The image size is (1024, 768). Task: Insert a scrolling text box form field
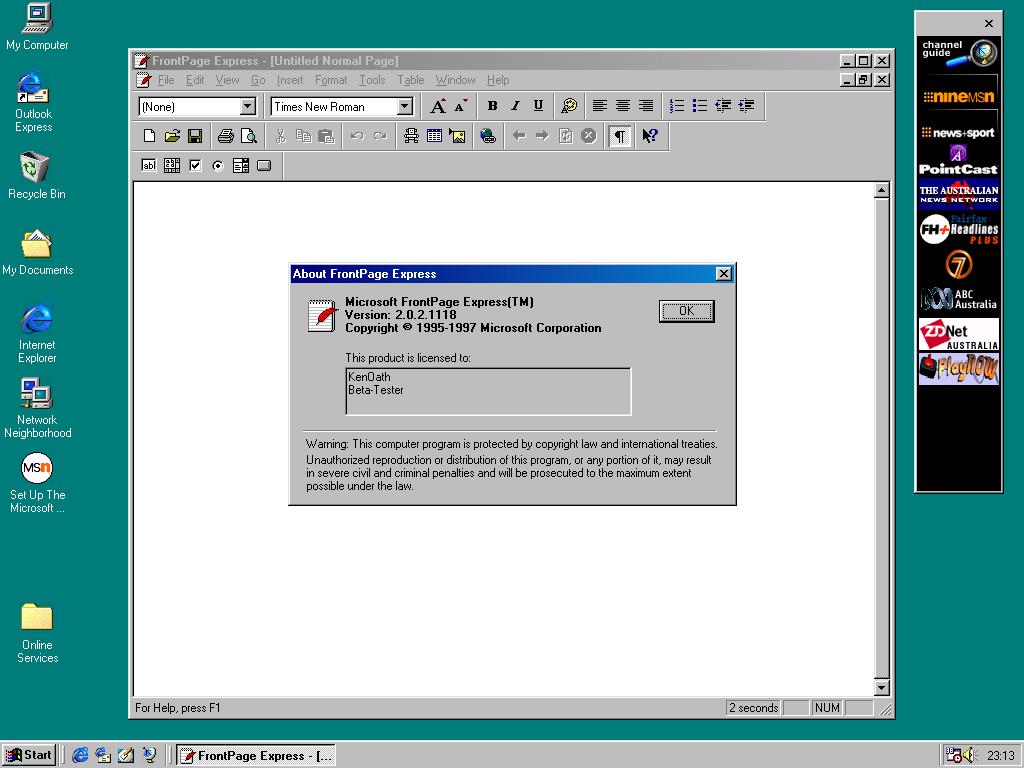172,165
